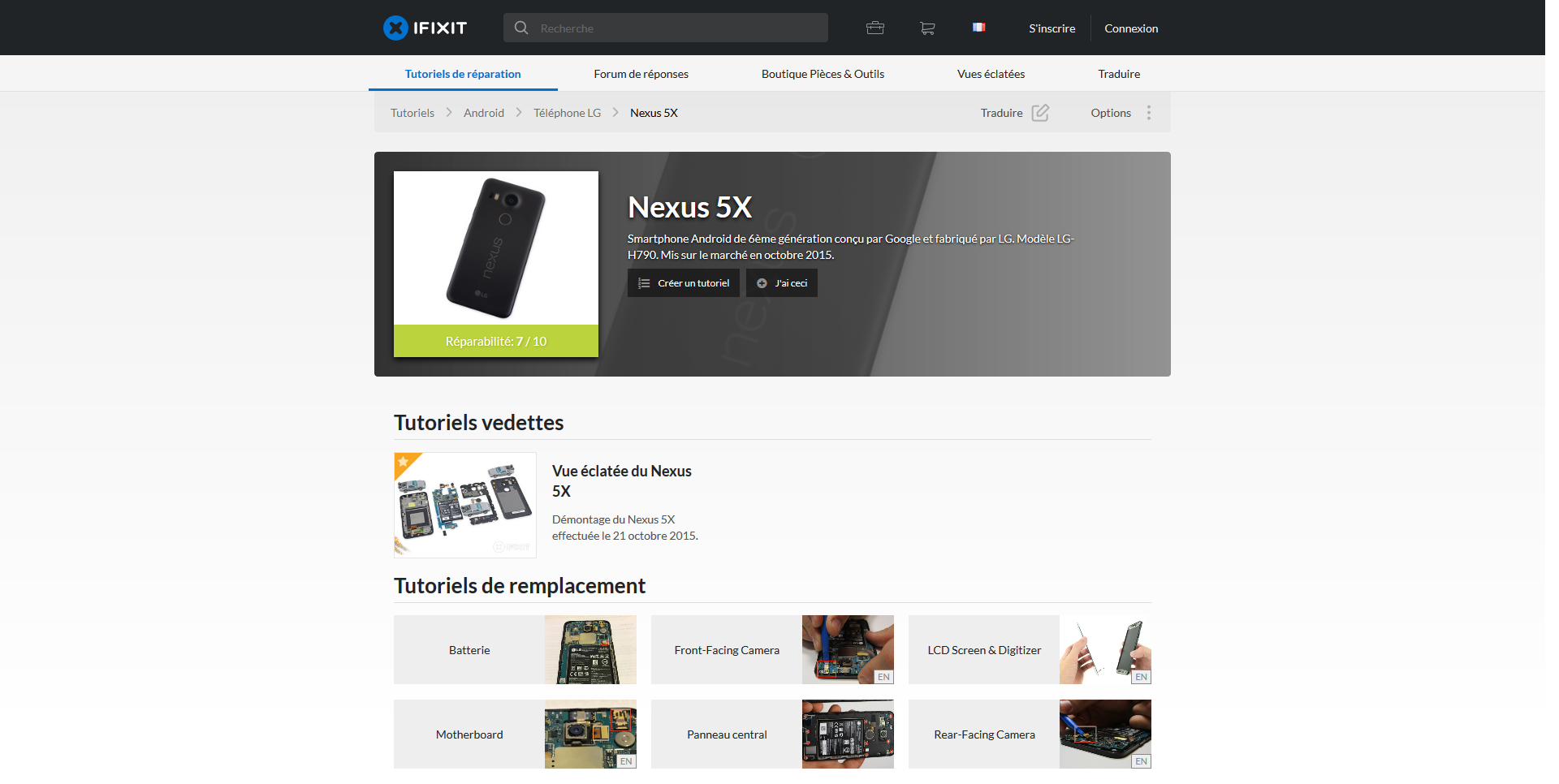
Task: Click the Tutoriels vedettes heading
Action: click(478, 422)
